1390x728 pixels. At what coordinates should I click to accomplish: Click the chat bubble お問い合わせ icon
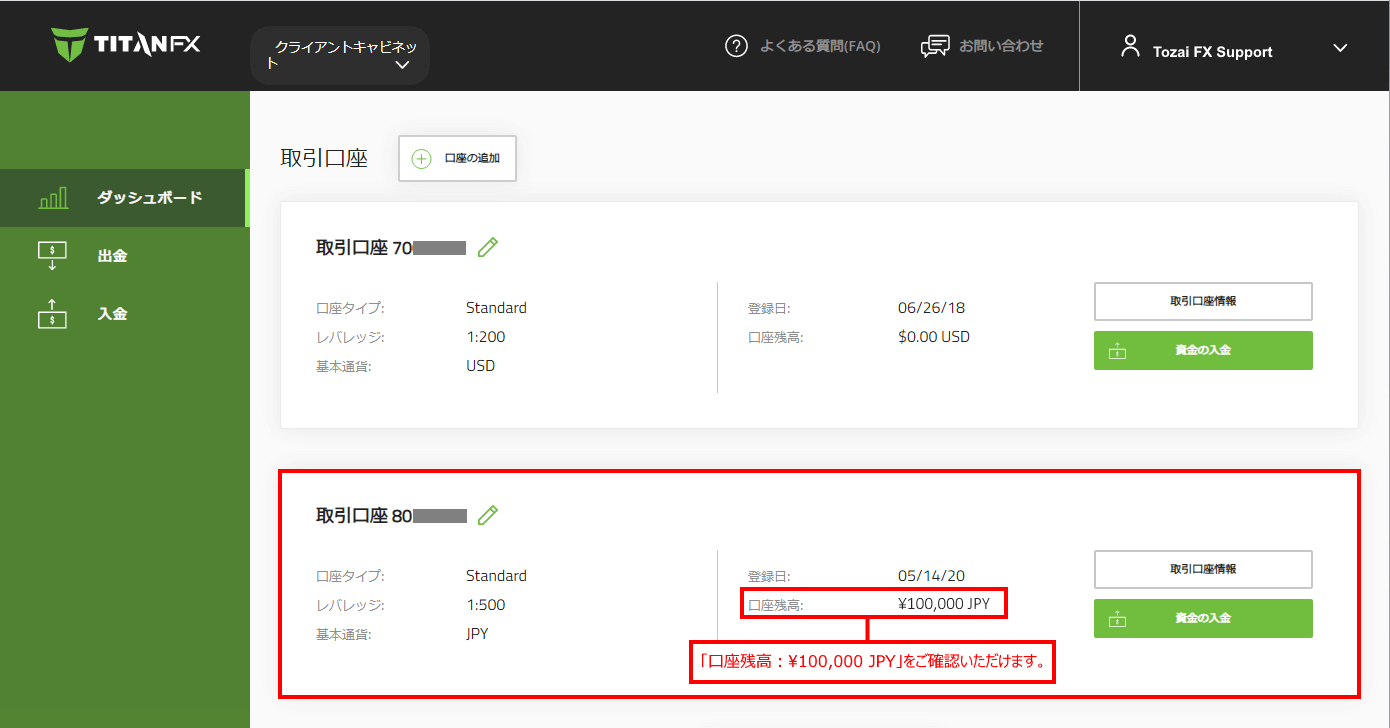point(935,45)
